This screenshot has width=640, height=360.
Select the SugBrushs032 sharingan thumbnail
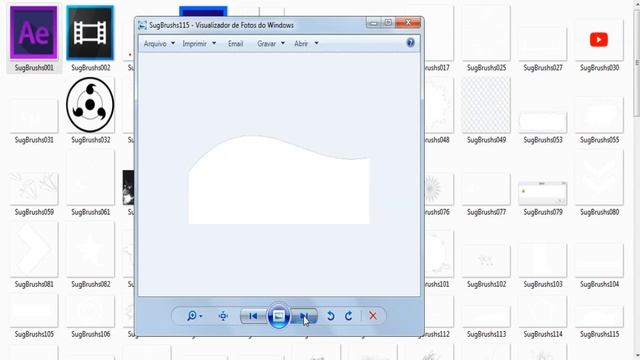point(90,105)
